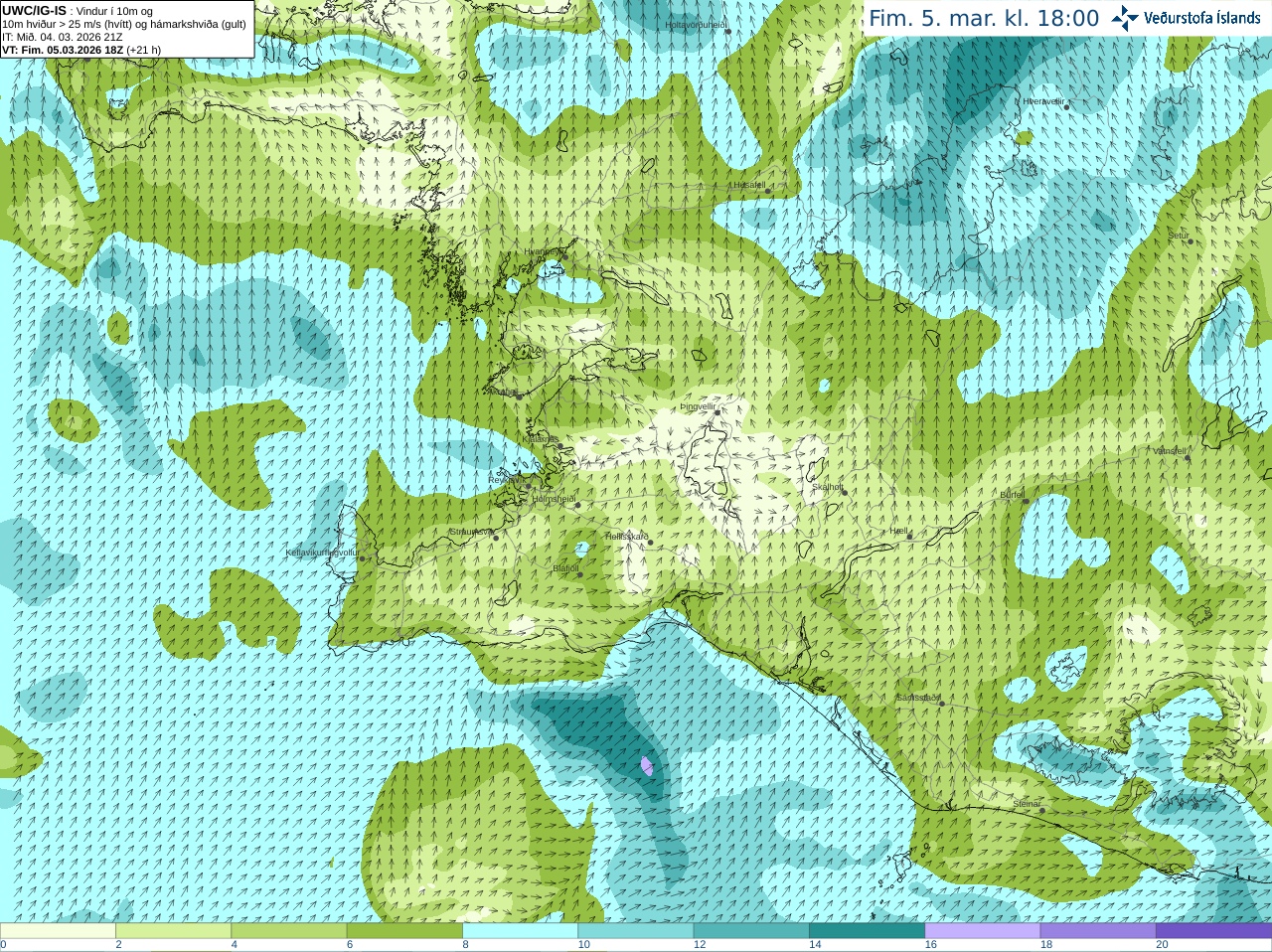This screenshot has height=952, width=1272.
Task: Click the UWC/IG-IS model title text
Action: (x=35, y=11)
